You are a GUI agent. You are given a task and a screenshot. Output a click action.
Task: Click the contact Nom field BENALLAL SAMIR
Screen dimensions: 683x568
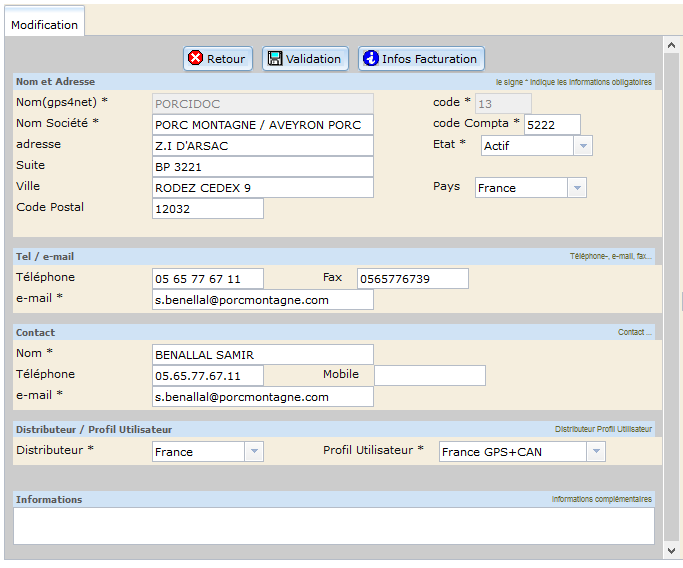click(x=262, y=355)
